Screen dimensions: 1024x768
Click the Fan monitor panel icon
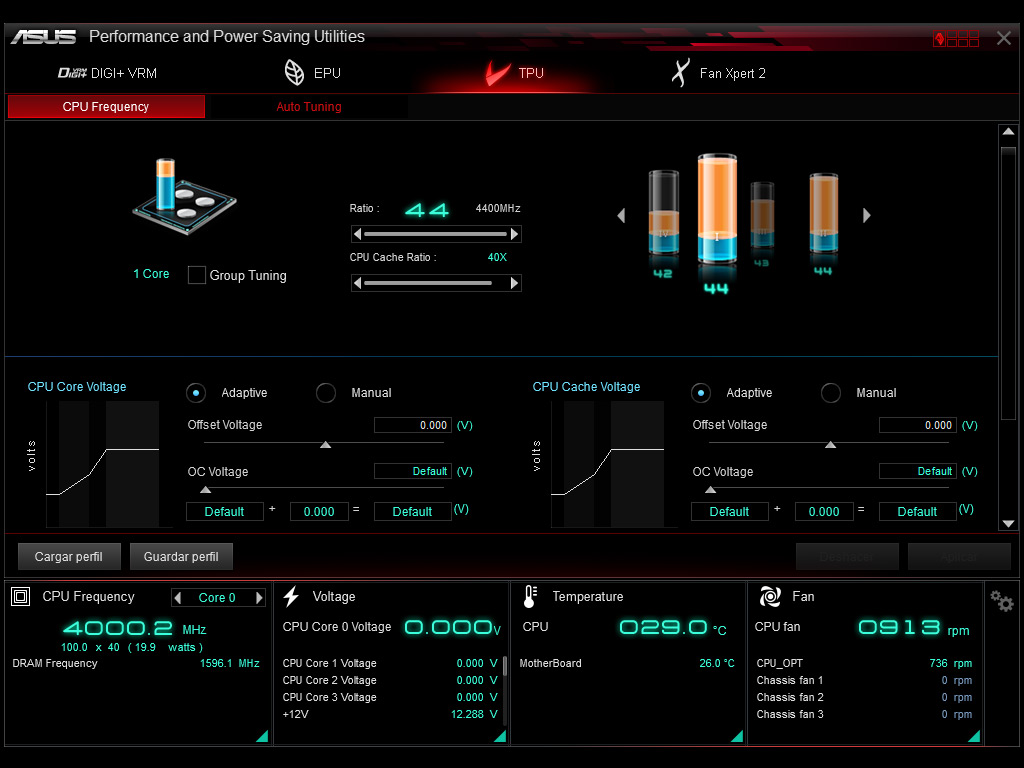coord(770,597)
